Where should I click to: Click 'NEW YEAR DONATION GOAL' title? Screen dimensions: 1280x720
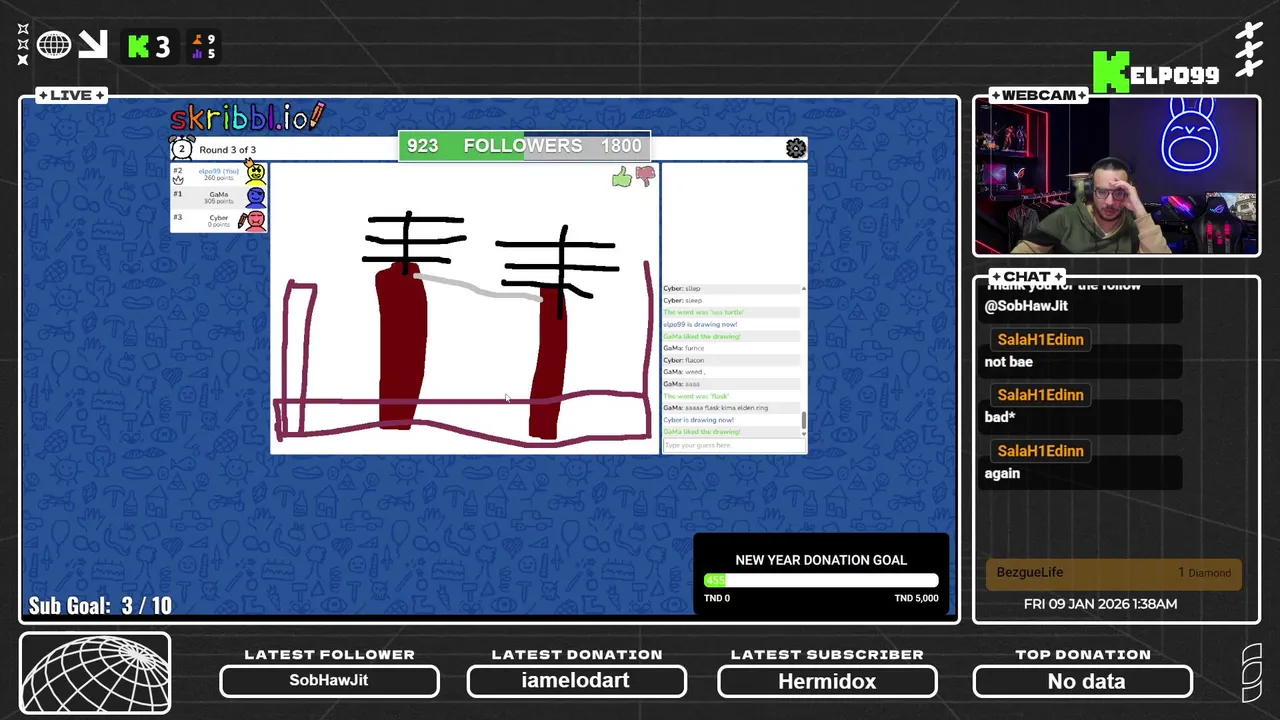pyautogui.click(x=821, y=560)
